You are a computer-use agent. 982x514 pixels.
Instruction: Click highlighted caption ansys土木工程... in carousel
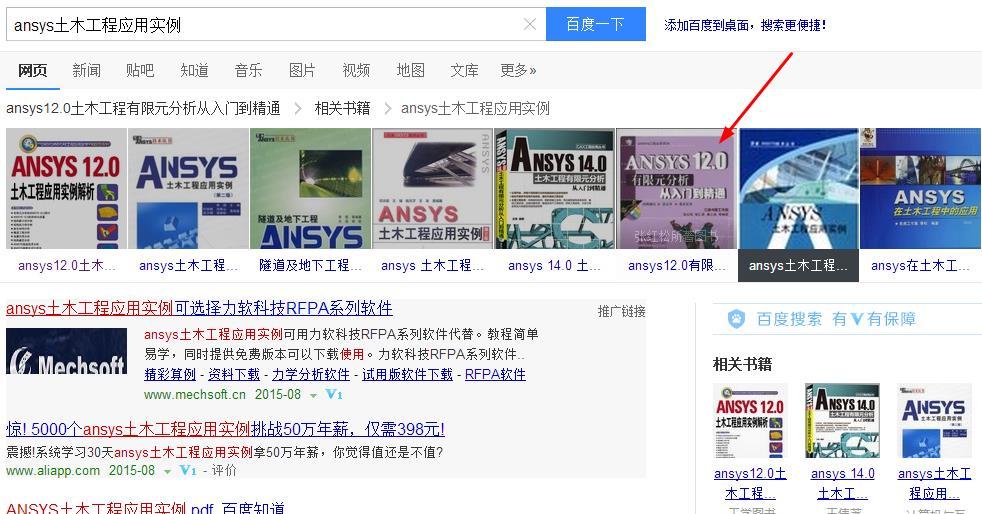[799, 265]
